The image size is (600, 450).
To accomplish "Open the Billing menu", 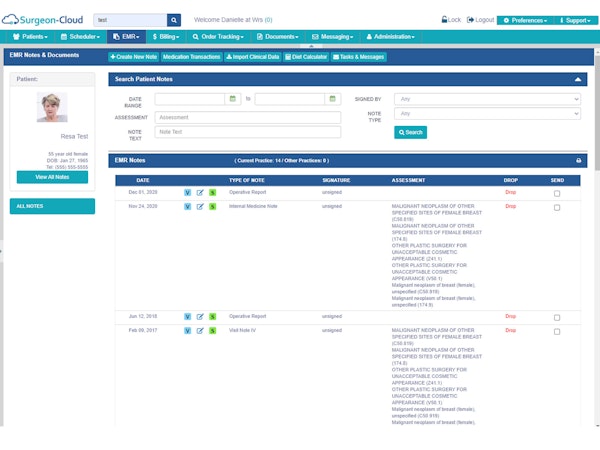I will [166, 37].
